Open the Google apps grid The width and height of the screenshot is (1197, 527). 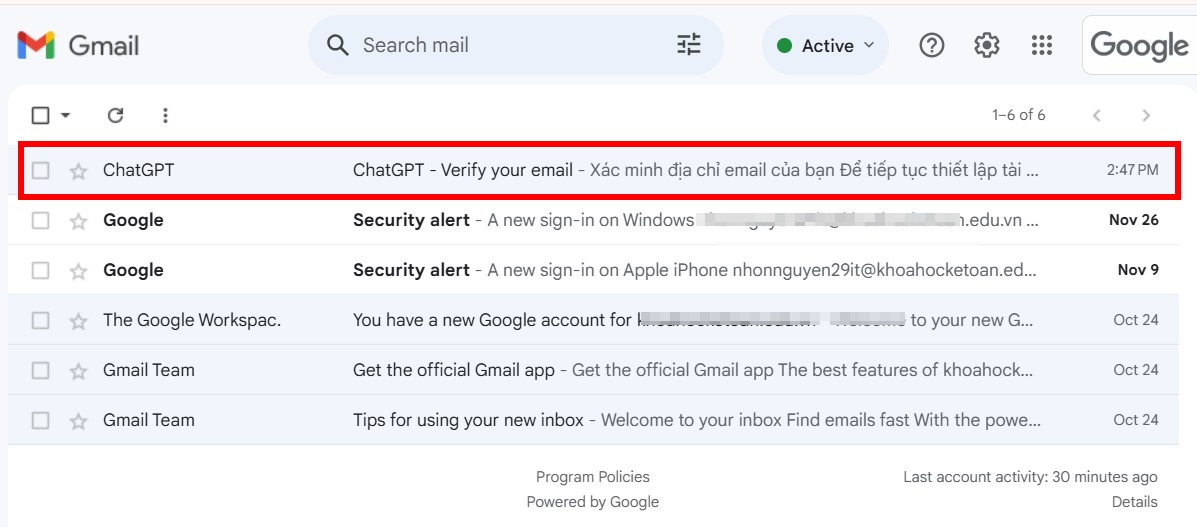pos(1042,45)
